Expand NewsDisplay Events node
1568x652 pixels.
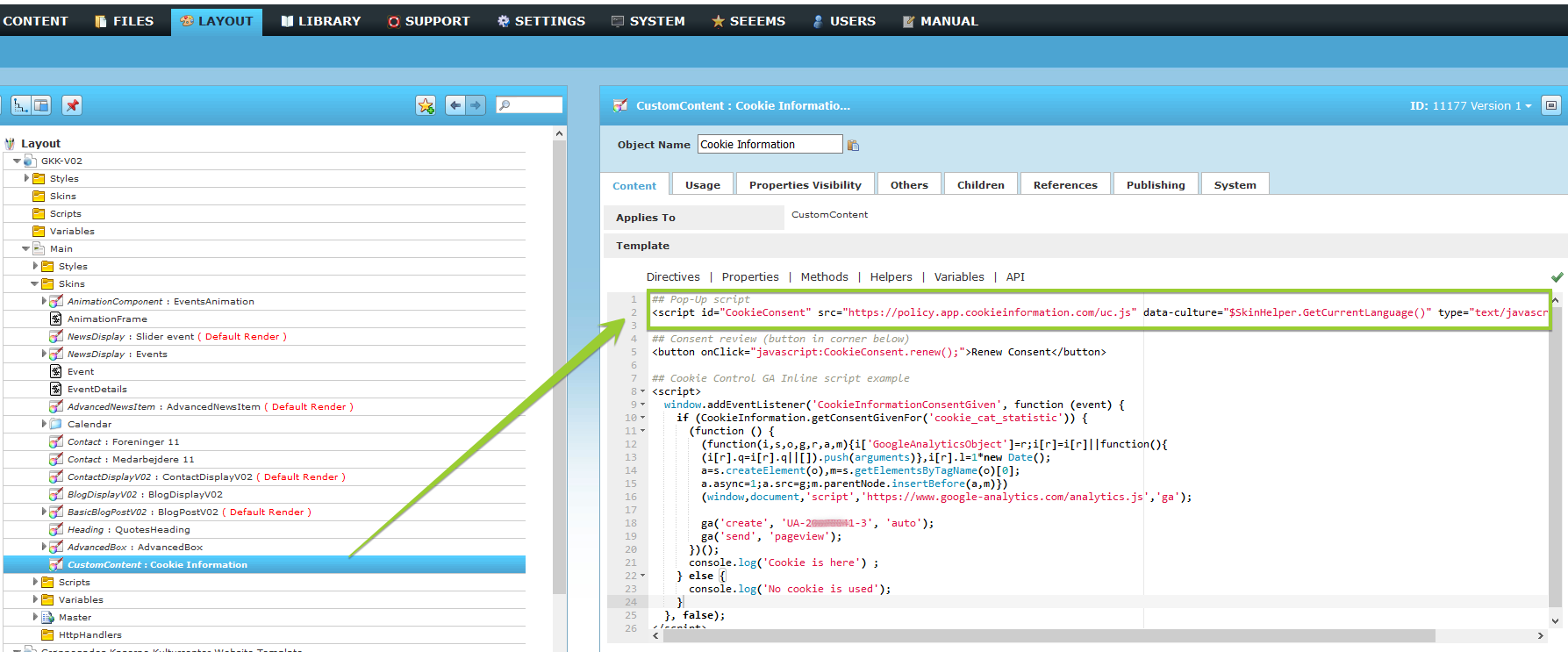point(44,354)
